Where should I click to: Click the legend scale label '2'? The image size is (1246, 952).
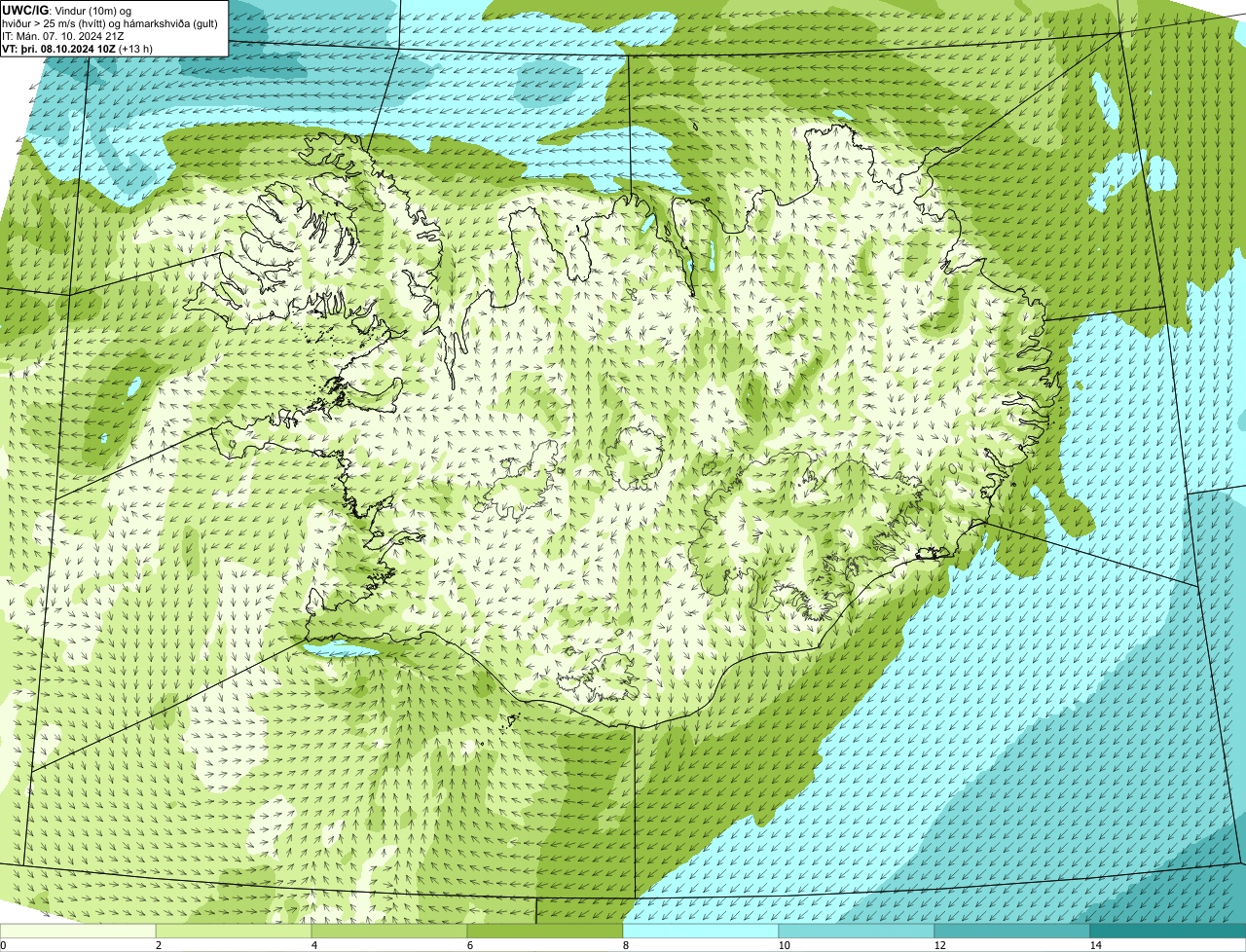pos(158,945)
